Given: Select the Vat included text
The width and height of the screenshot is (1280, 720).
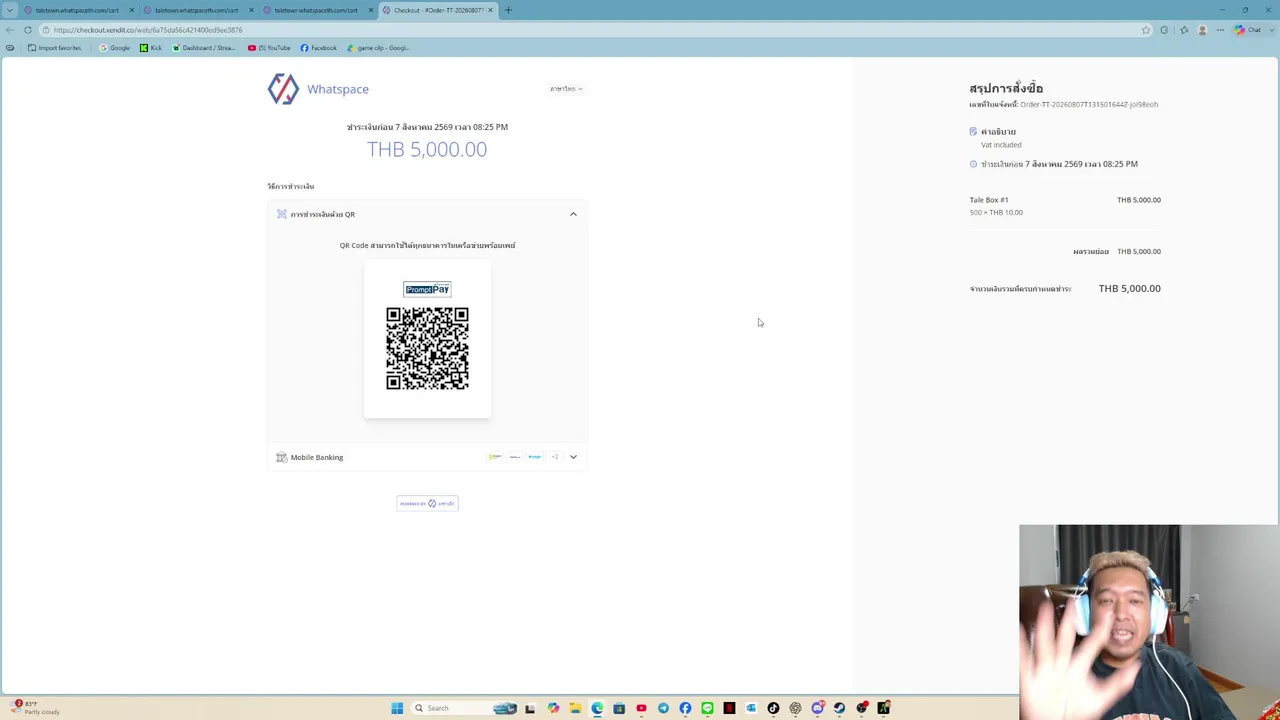Looking at the screenshot, I should [x=1001, y=145].
